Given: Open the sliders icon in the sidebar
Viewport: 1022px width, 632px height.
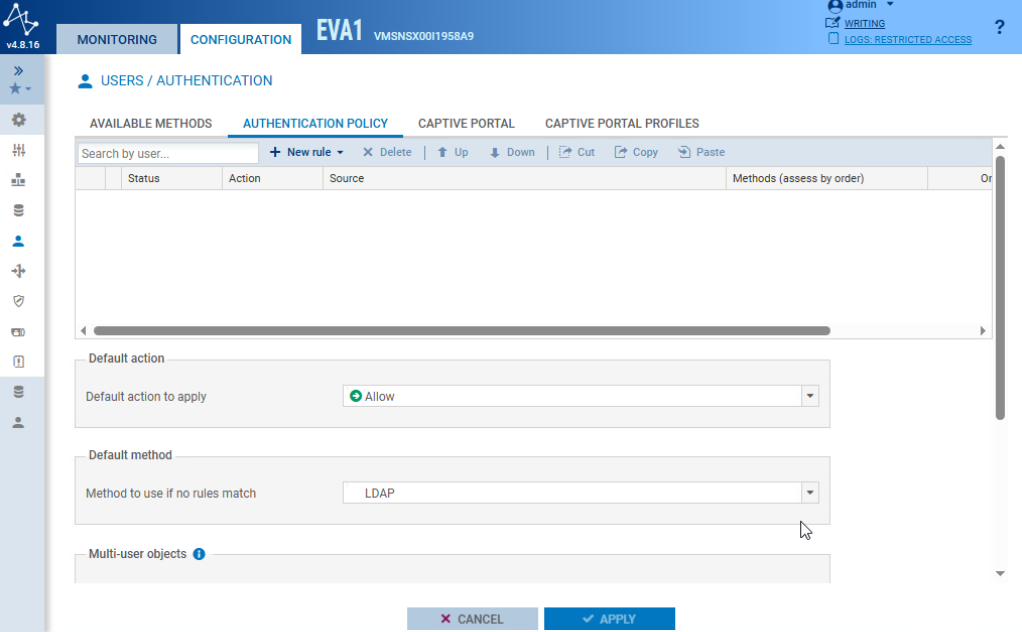Looking at the screenshot, I should pos(19,150).
